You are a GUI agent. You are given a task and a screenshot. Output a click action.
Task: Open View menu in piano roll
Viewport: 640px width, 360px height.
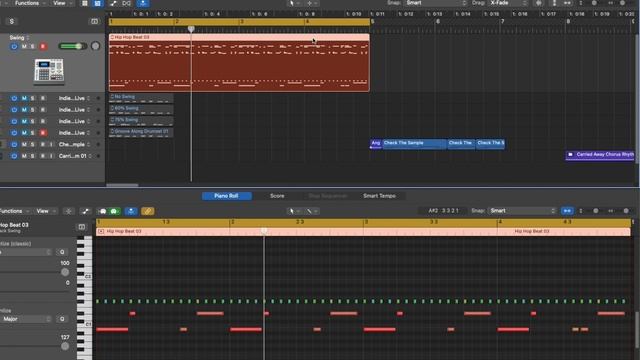(45, 211)
